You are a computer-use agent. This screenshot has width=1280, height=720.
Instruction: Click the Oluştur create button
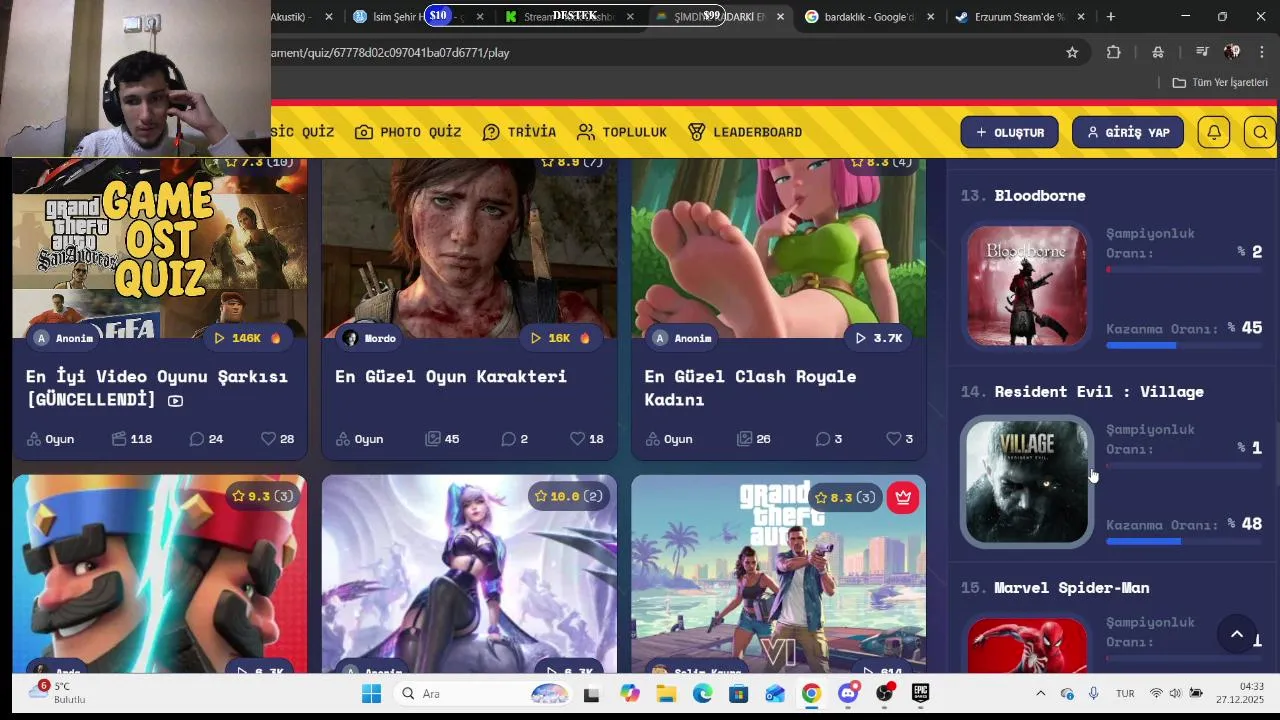pos(1009,132)
